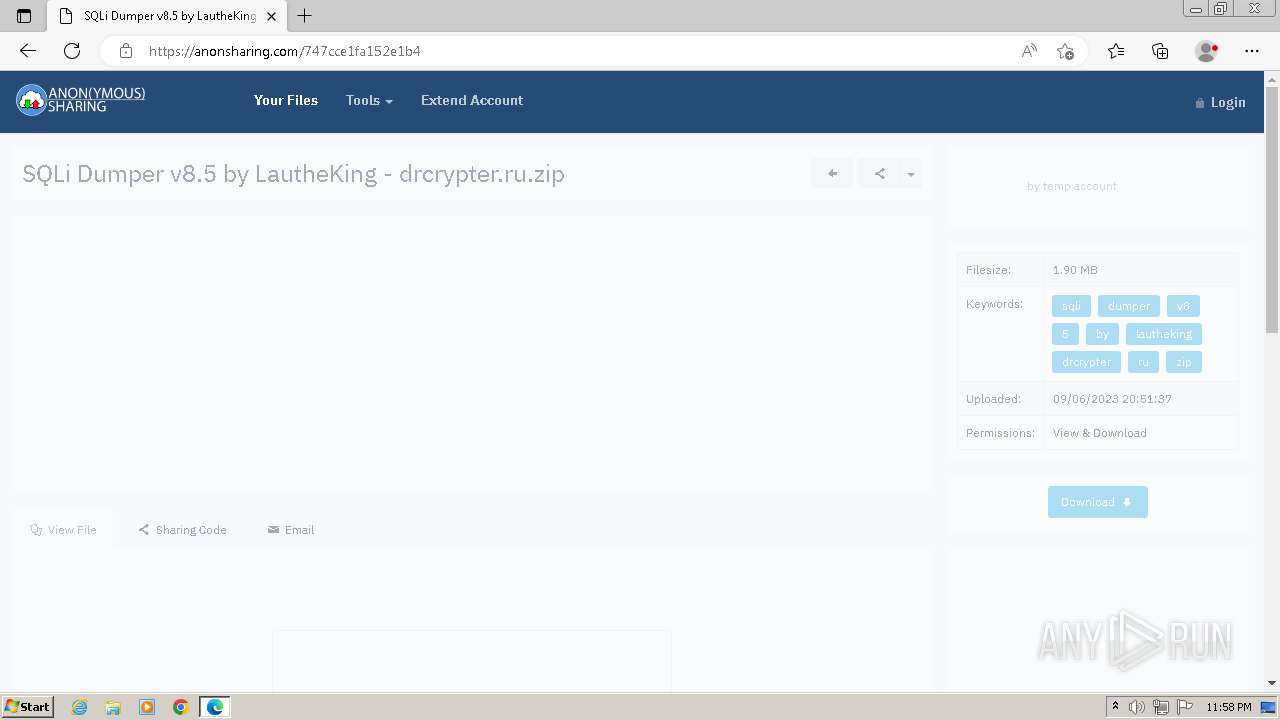The image size is (1280, 720).
Task: Click the 'by' keyword tag
Action: pos(1102,334)
